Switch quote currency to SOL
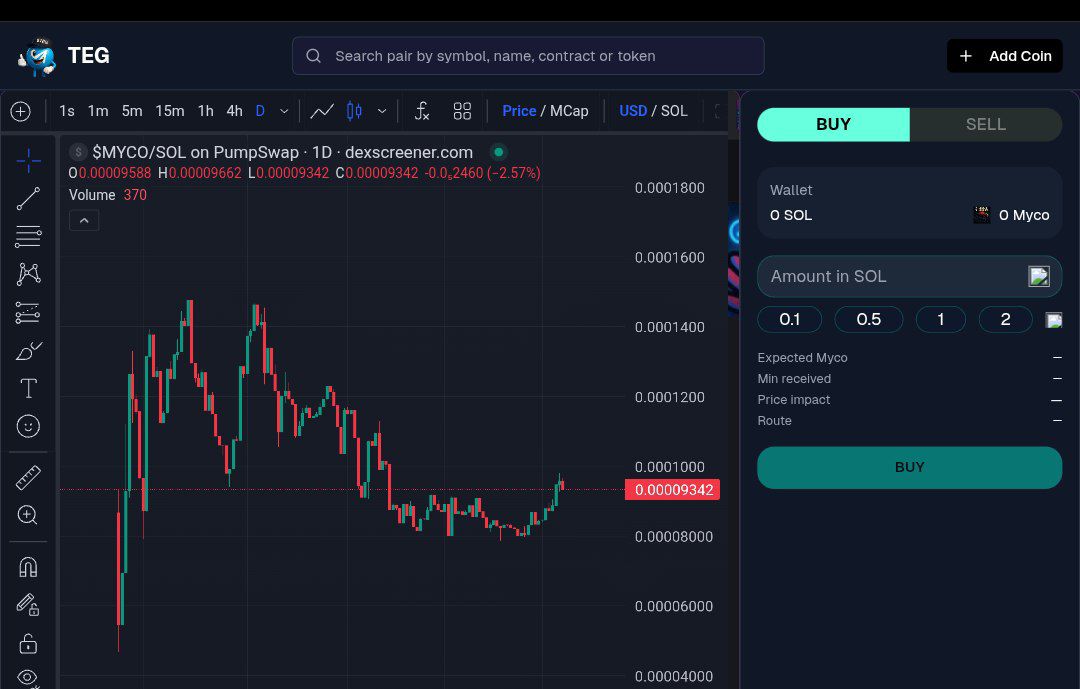The image size is (1080, 689). point(674,111)
